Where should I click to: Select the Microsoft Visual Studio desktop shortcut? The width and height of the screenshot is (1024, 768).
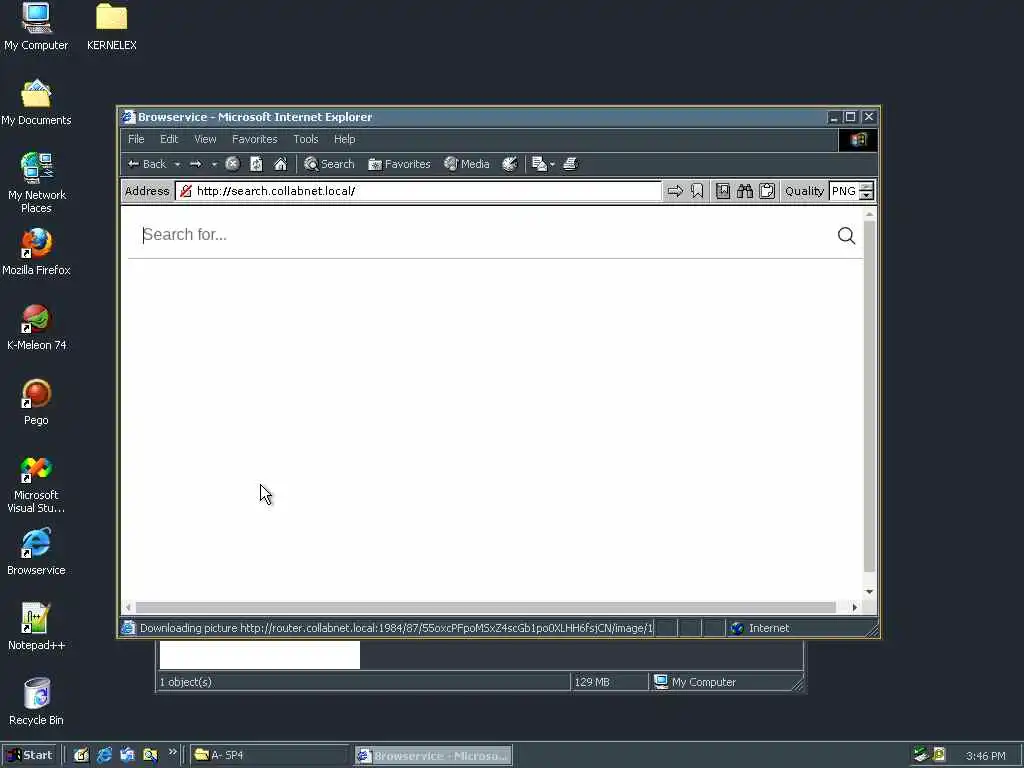[36, 484]
